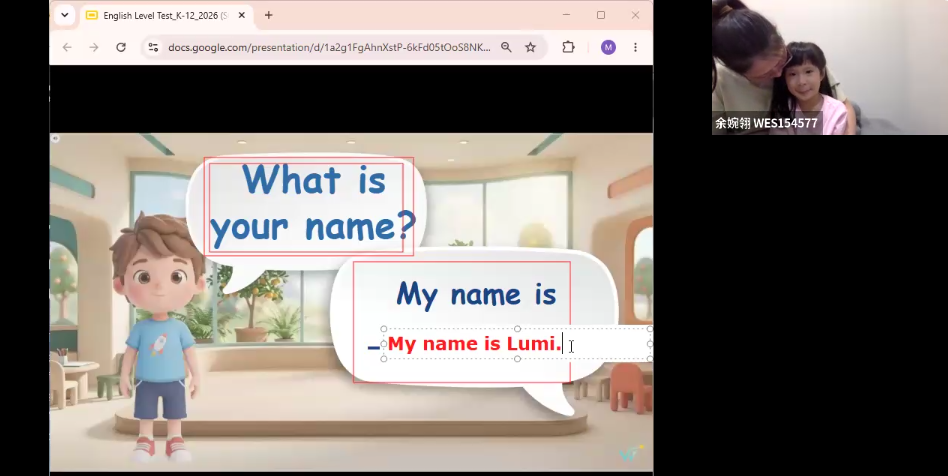The image size is (948, 476).
Task: Open a new browser tab
Action: (268, 15)
